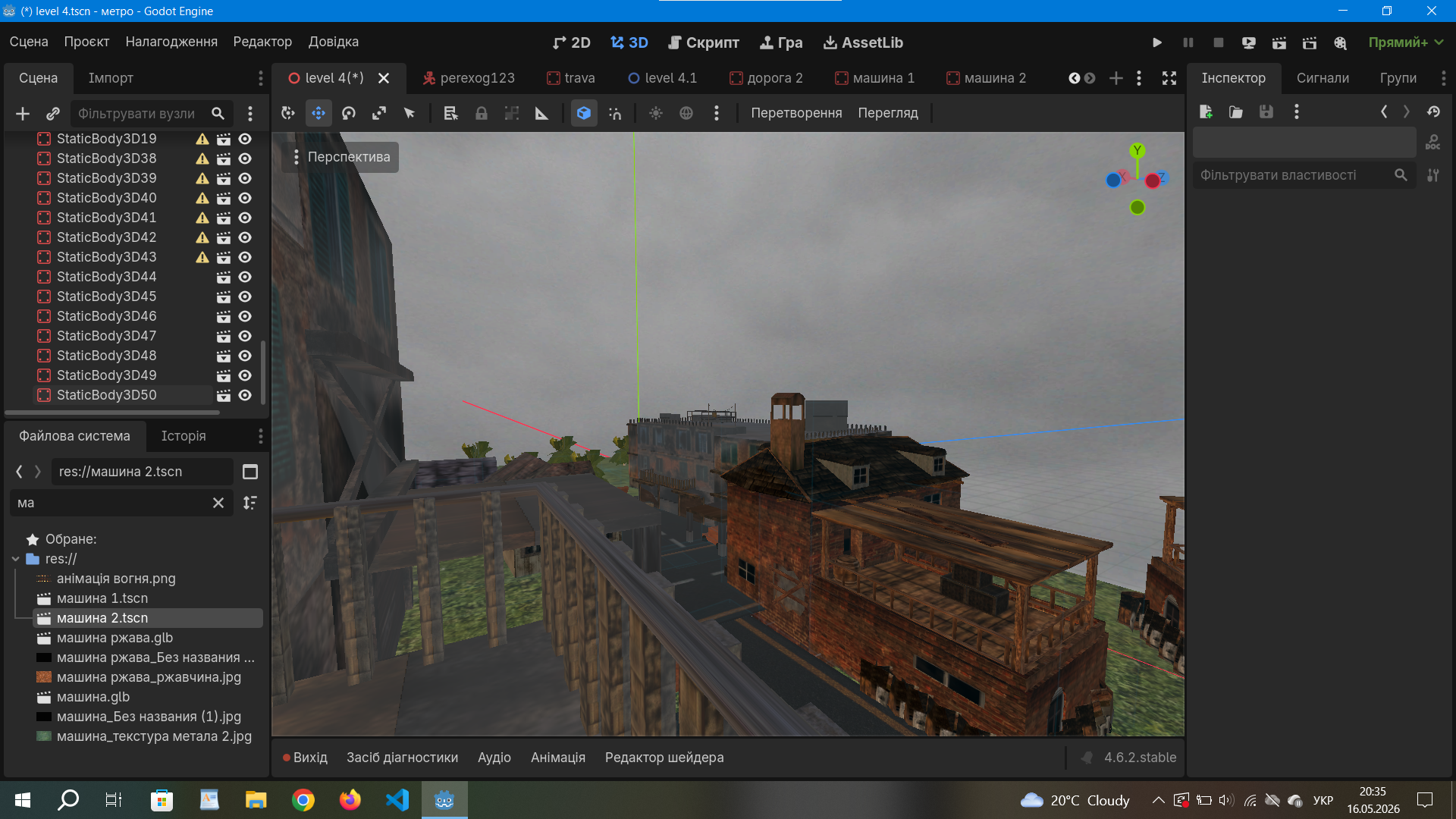Collapse the res:// folder tree
Image resolution: width=1456 pixels, height=819 pixels.
pos(16,559)
